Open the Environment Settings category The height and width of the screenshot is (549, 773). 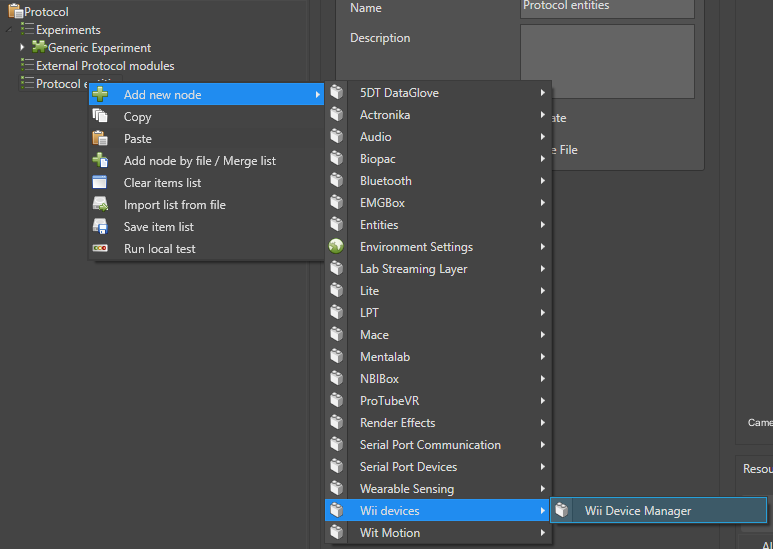438,246
